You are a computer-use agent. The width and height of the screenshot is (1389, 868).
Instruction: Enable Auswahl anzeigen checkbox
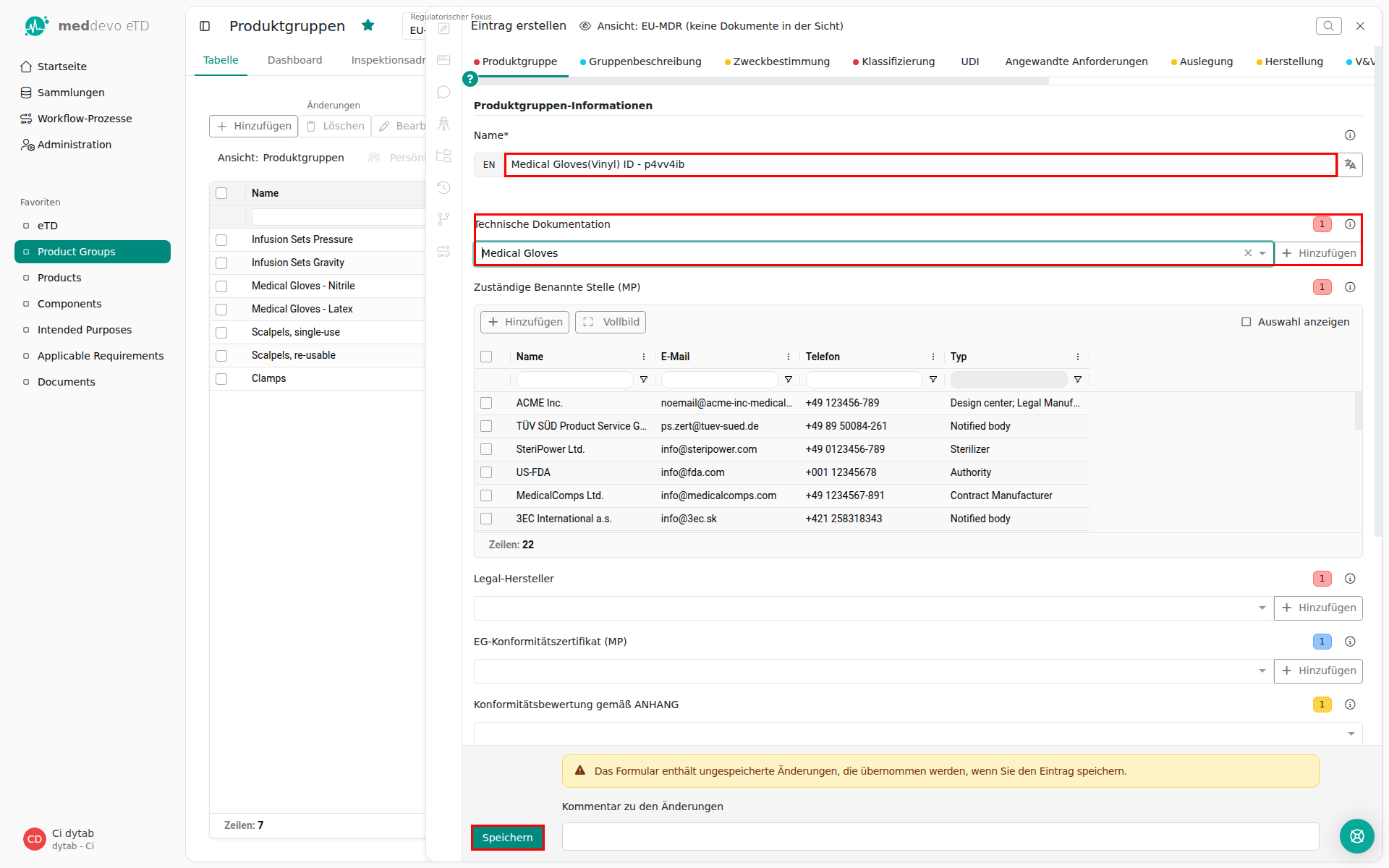pos(1246,322)
